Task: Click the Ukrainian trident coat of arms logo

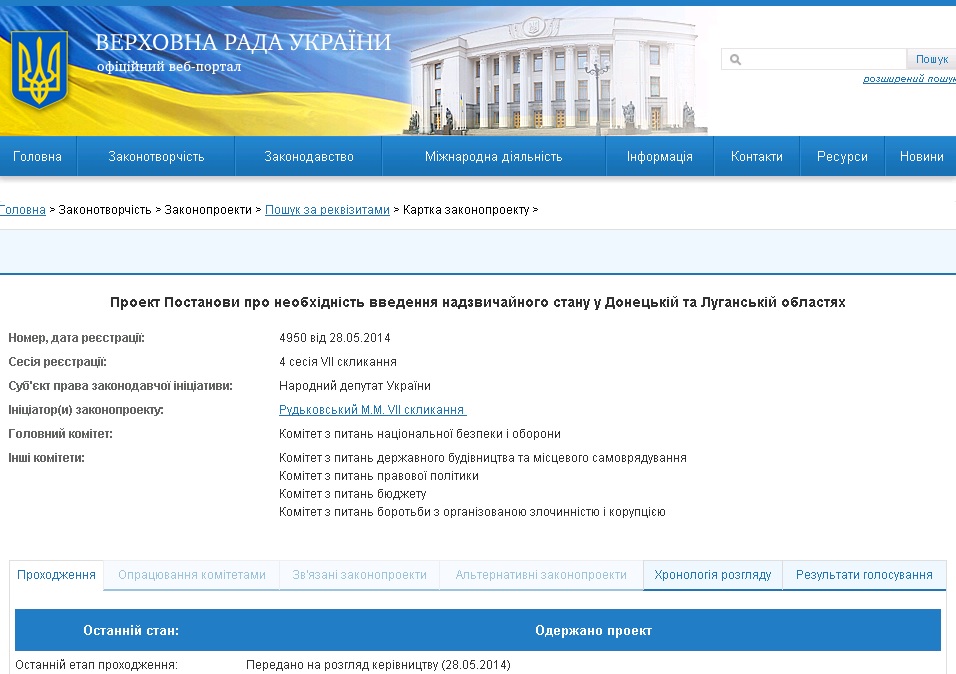Action: click(x=39, y=69)
